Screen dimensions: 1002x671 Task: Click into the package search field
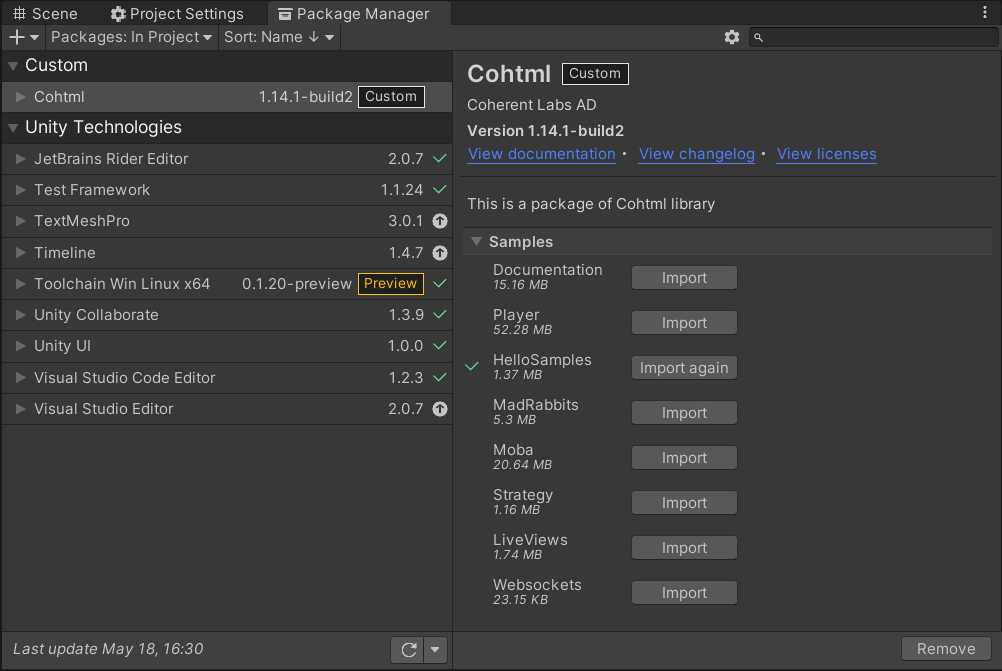click(x=873, y=37)
